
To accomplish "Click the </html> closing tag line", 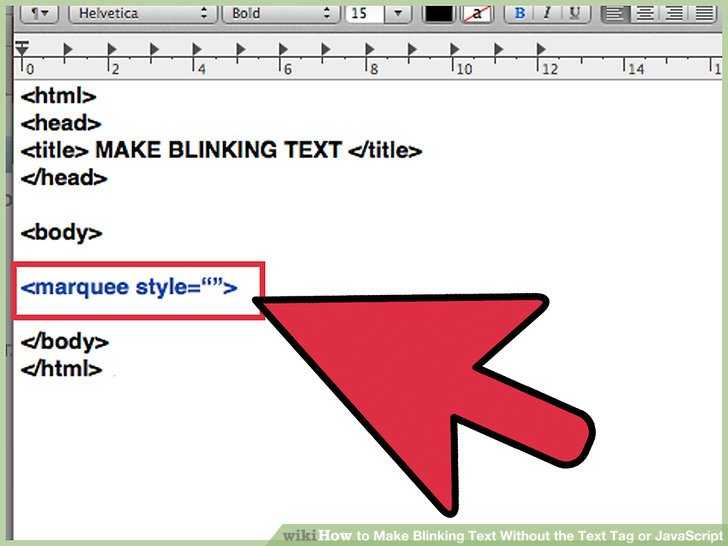I will click(61, 369).
